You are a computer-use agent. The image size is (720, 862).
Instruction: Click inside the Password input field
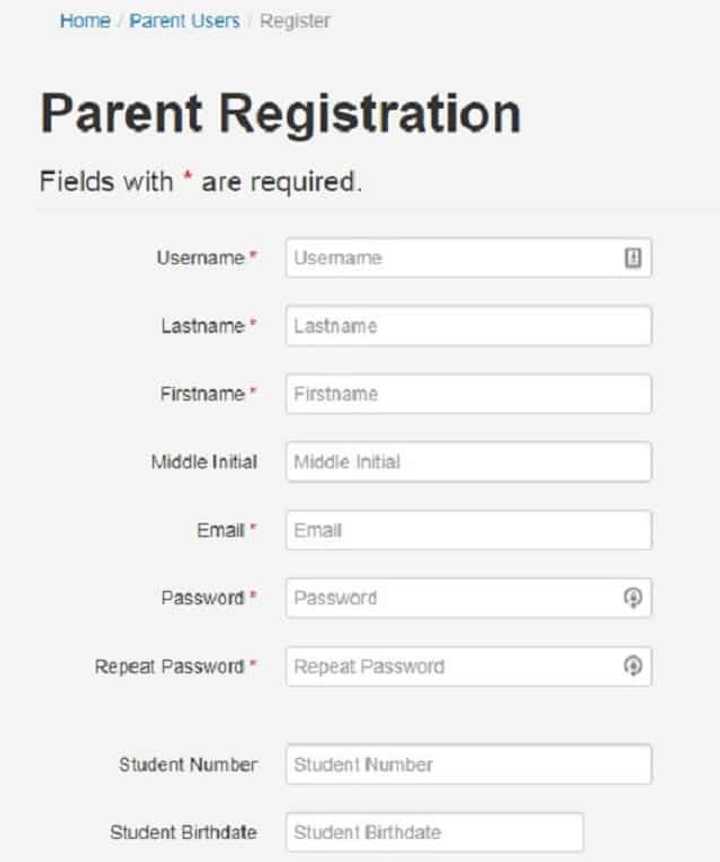click(450, 597)
